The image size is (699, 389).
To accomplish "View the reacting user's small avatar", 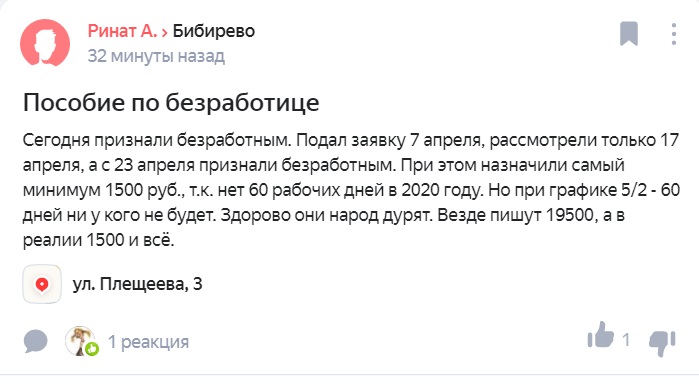I will (80, 340).
